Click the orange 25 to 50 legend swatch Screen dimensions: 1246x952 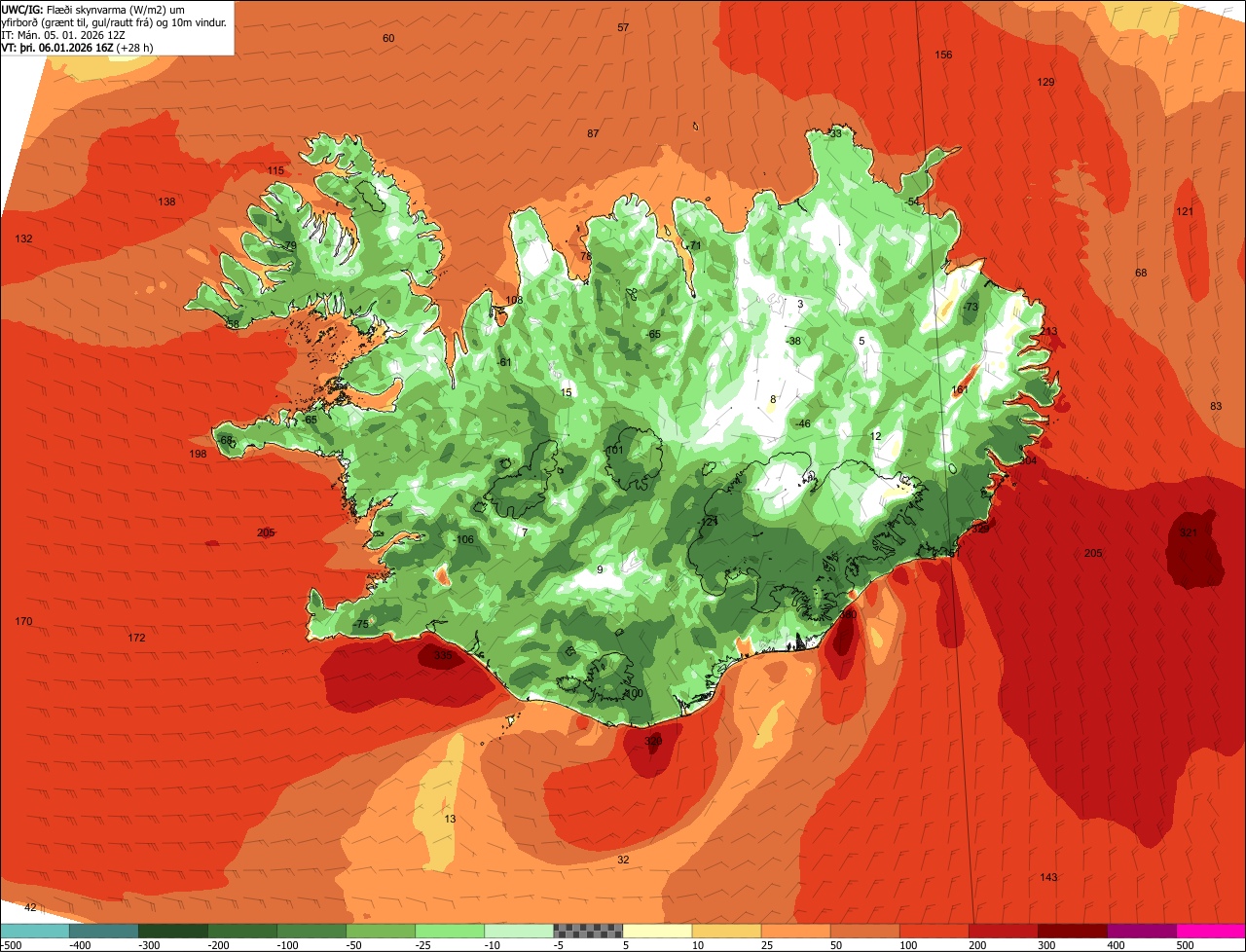coord(795,931)
